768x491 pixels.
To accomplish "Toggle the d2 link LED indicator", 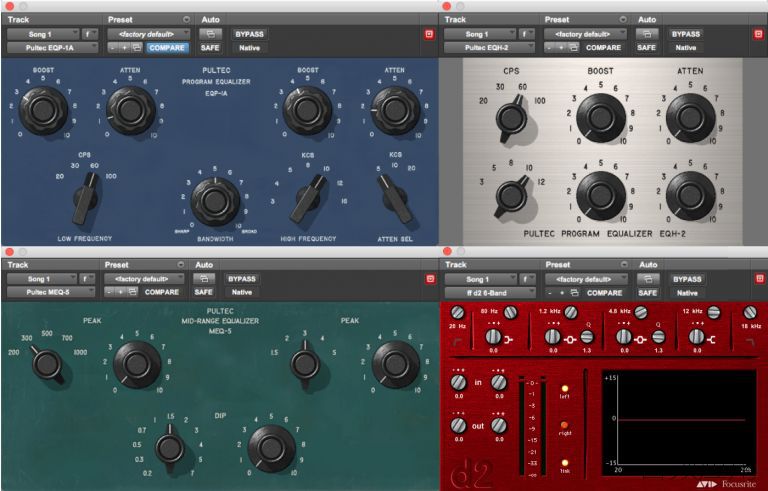I will pos(565,463).
